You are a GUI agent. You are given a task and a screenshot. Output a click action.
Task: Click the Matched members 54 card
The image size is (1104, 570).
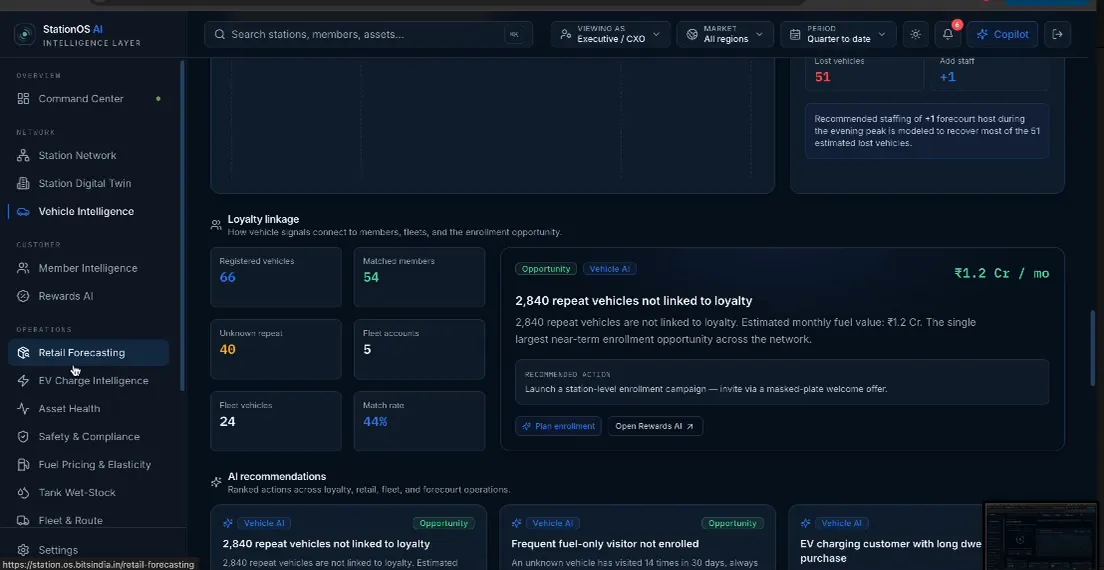[x=419, y=277]
